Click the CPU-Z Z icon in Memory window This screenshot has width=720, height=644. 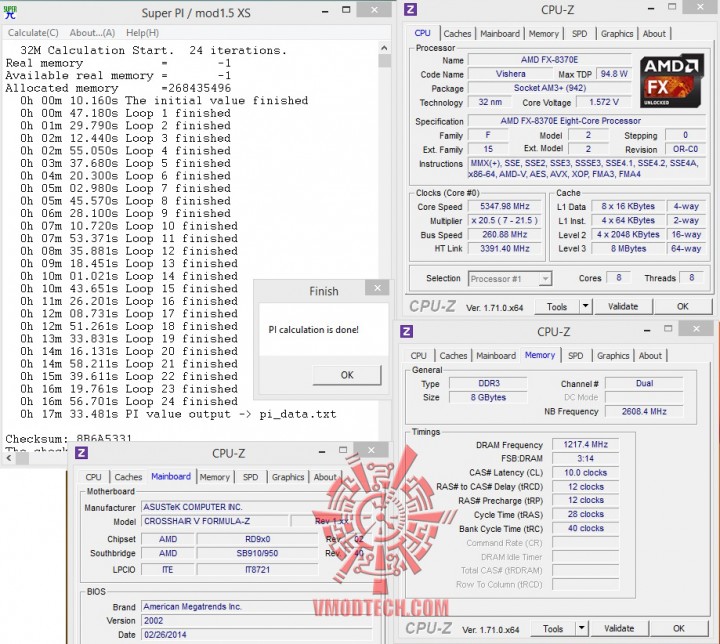point(406,331)
